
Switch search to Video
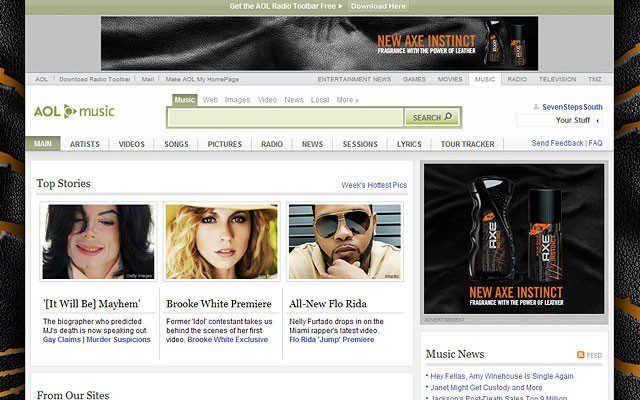[x=267, y=100]
